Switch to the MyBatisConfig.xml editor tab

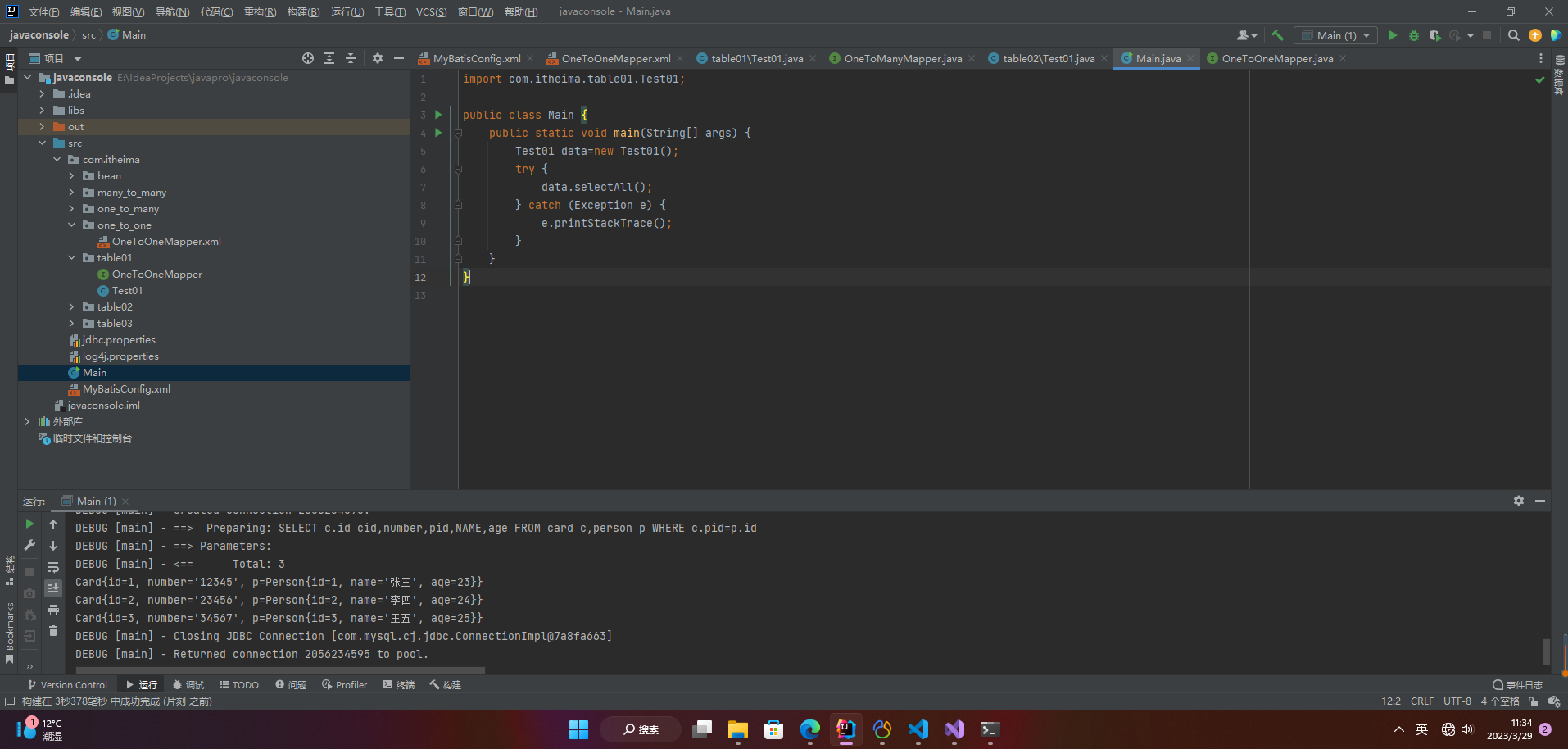point(477,58)
